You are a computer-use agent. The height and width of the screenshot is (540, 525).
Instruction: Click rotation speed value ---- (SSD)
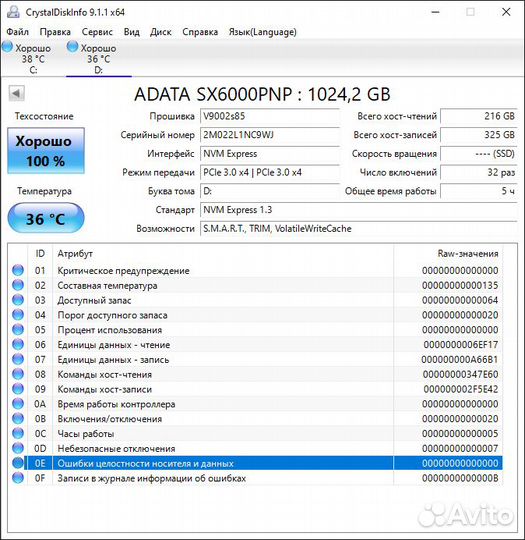[x=479, y=154]
